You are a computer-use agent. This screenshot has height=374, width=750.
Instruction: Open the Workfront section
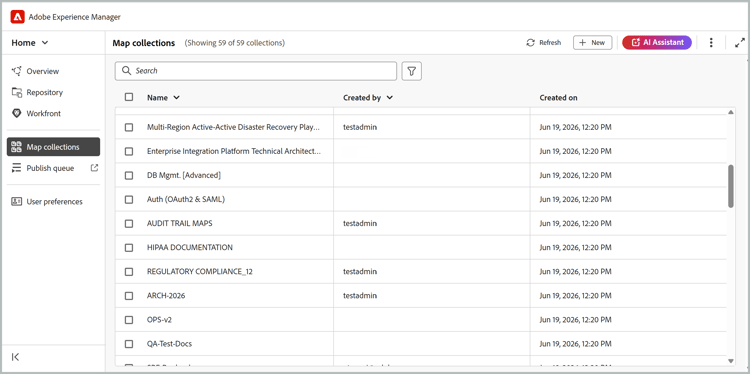[x=44, y=113]
